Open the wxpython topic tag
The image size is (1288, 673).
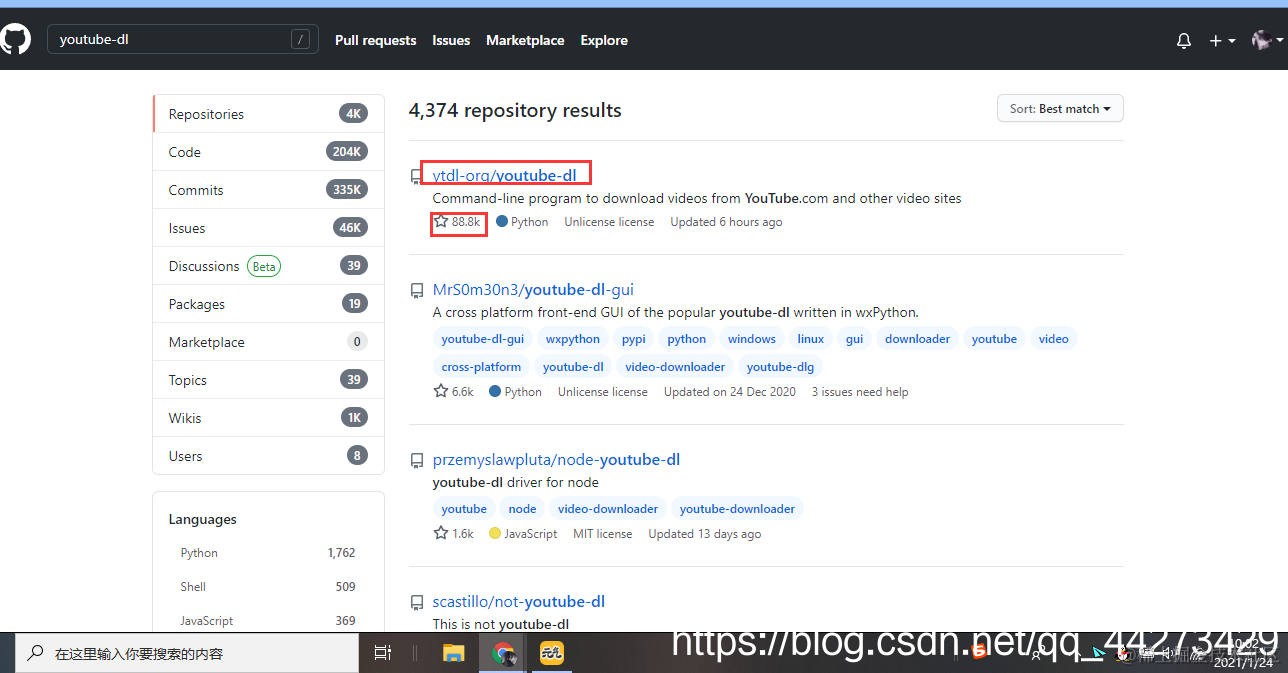pos(573,339)
